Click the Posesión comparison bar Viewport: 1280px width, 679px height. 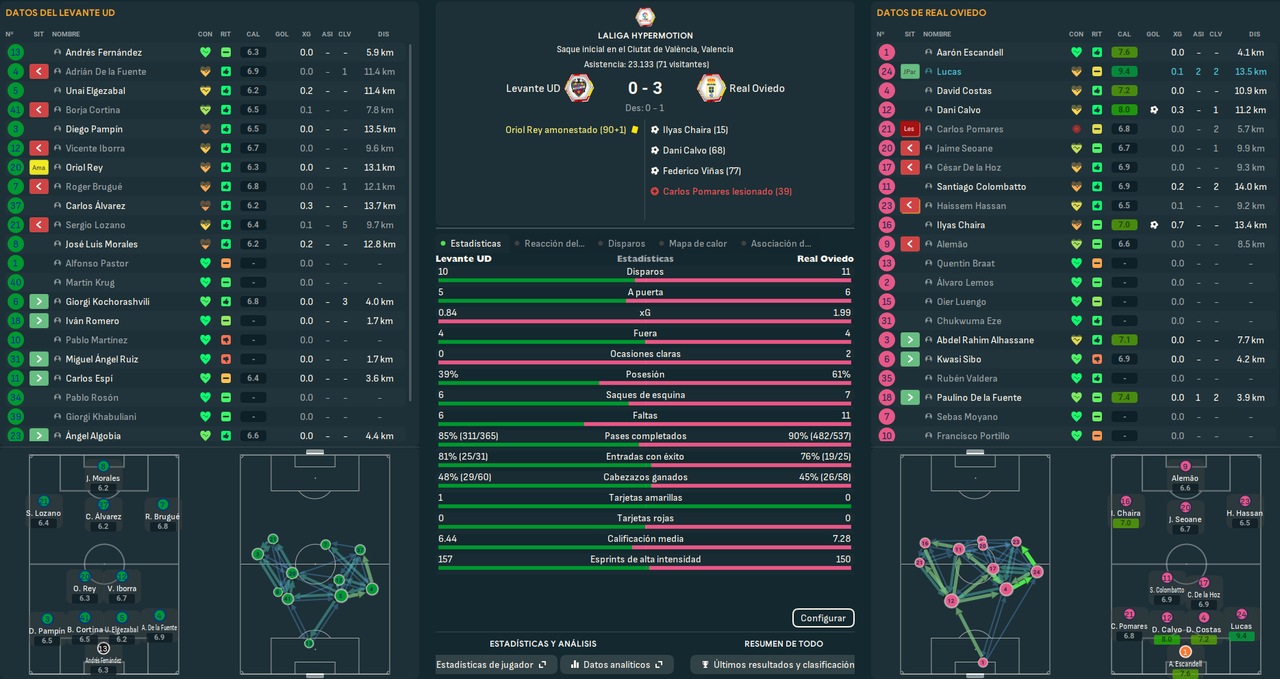click(x=645, y=382)
